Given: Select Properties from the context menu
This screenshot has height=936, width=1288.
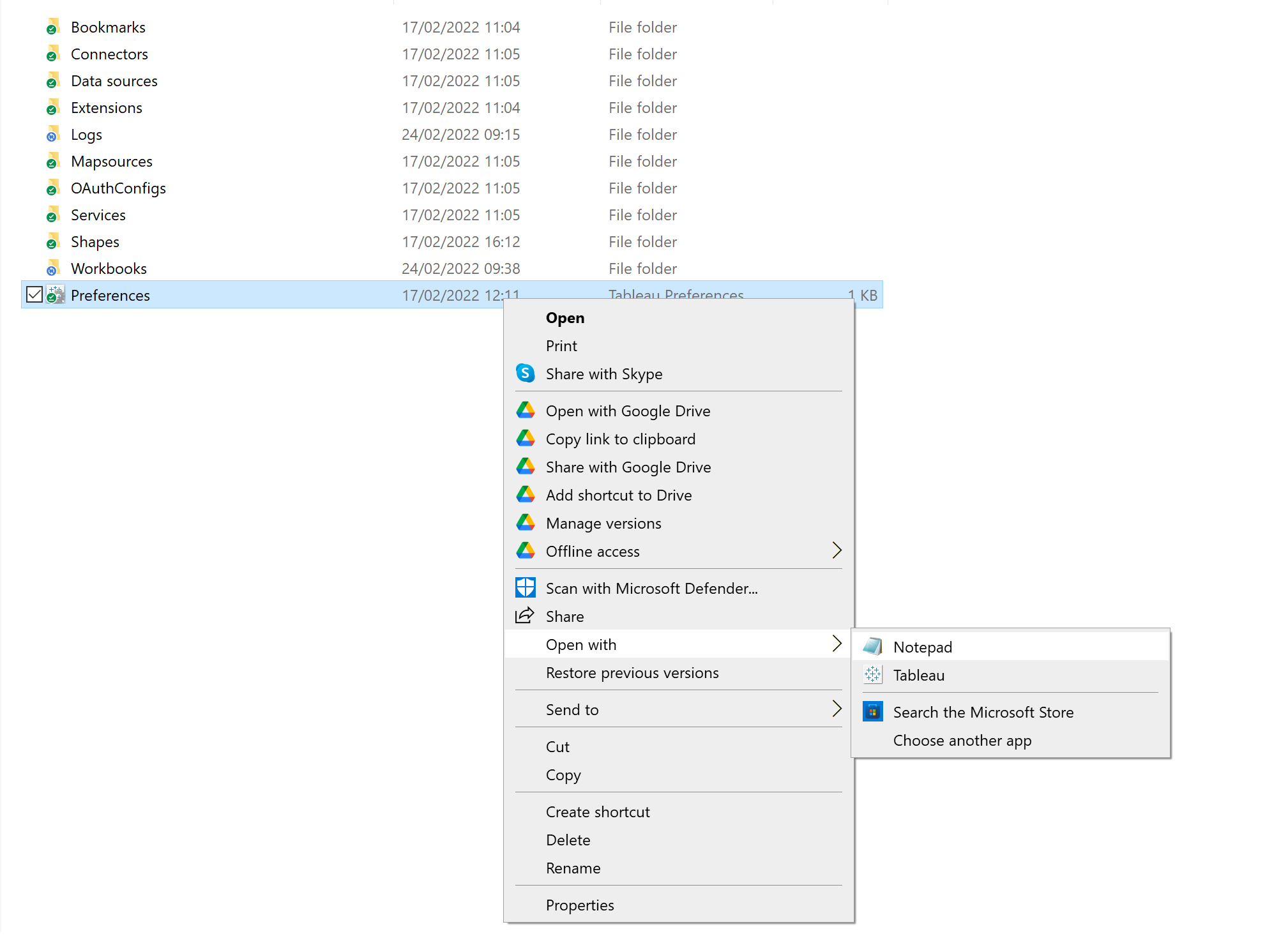Looking at the screenshot, I should point(579,905).
